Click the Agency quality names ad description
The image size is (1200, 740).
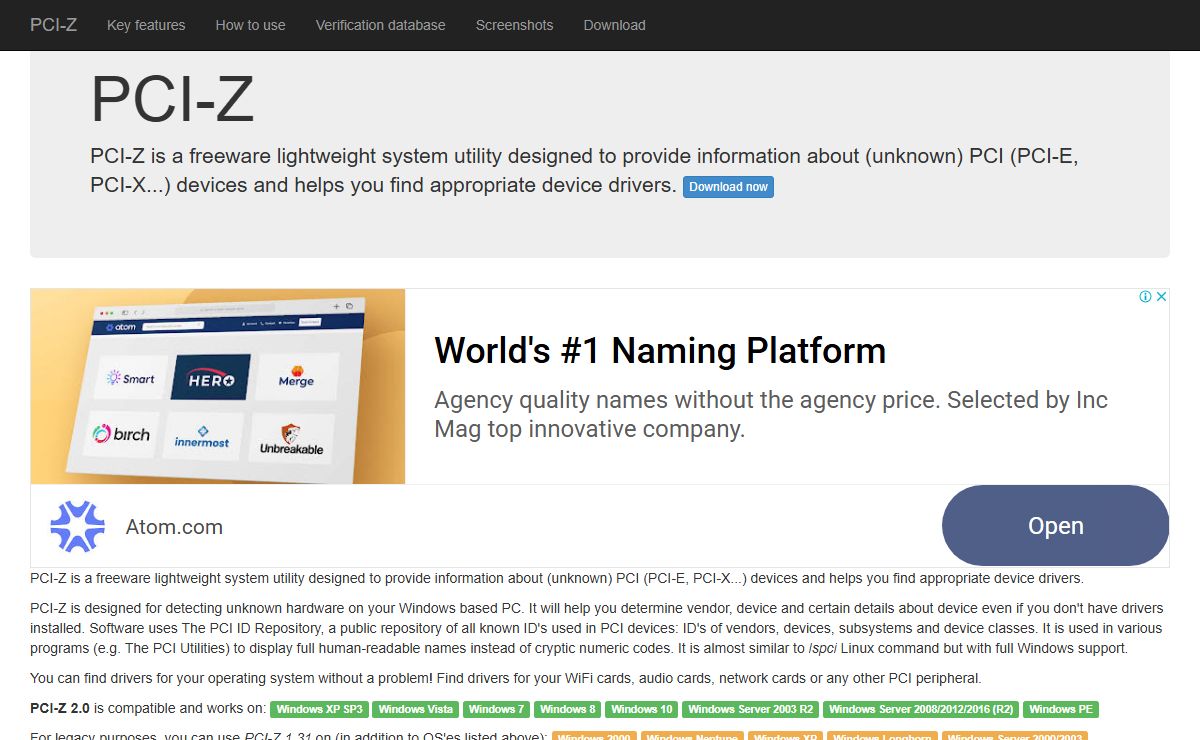[x=771, y=415]
